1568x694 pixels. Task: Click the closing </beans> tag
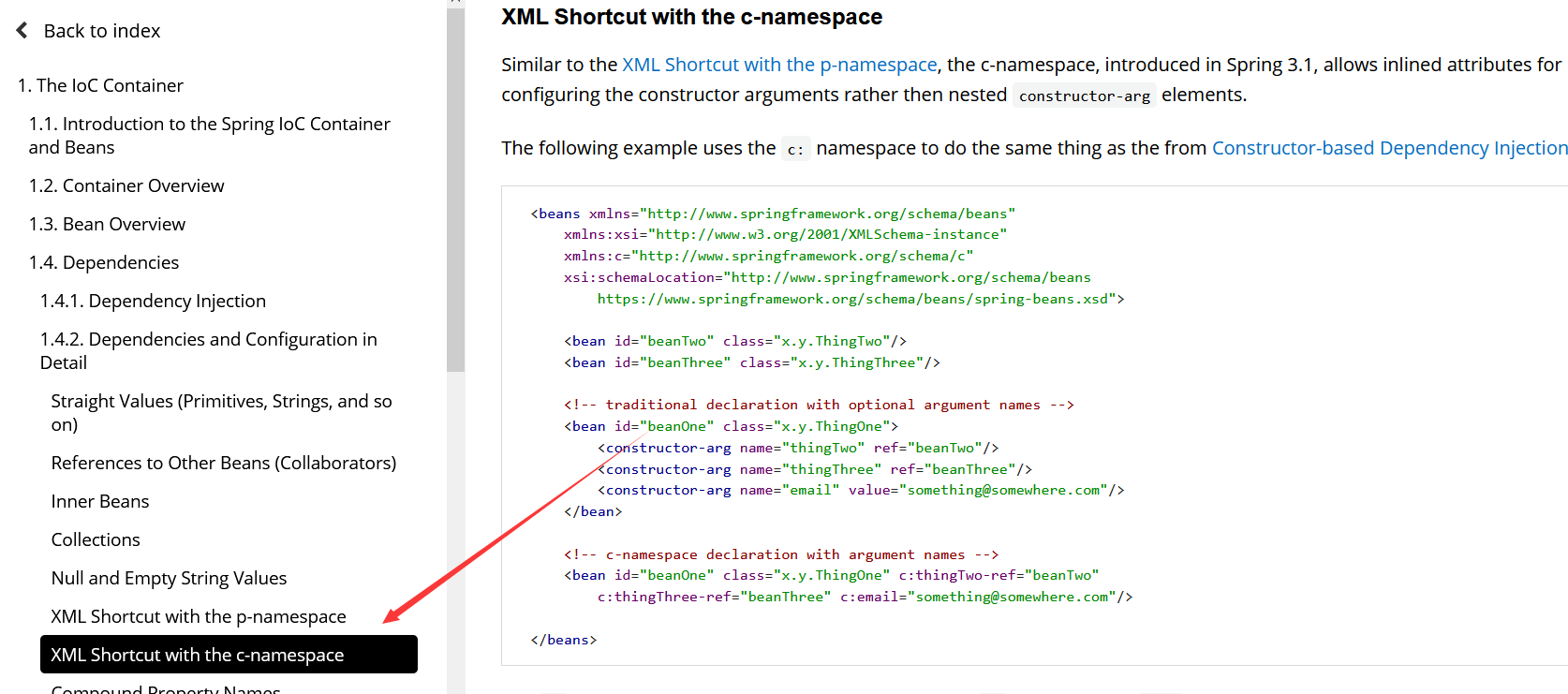click(x=564, y=640)
